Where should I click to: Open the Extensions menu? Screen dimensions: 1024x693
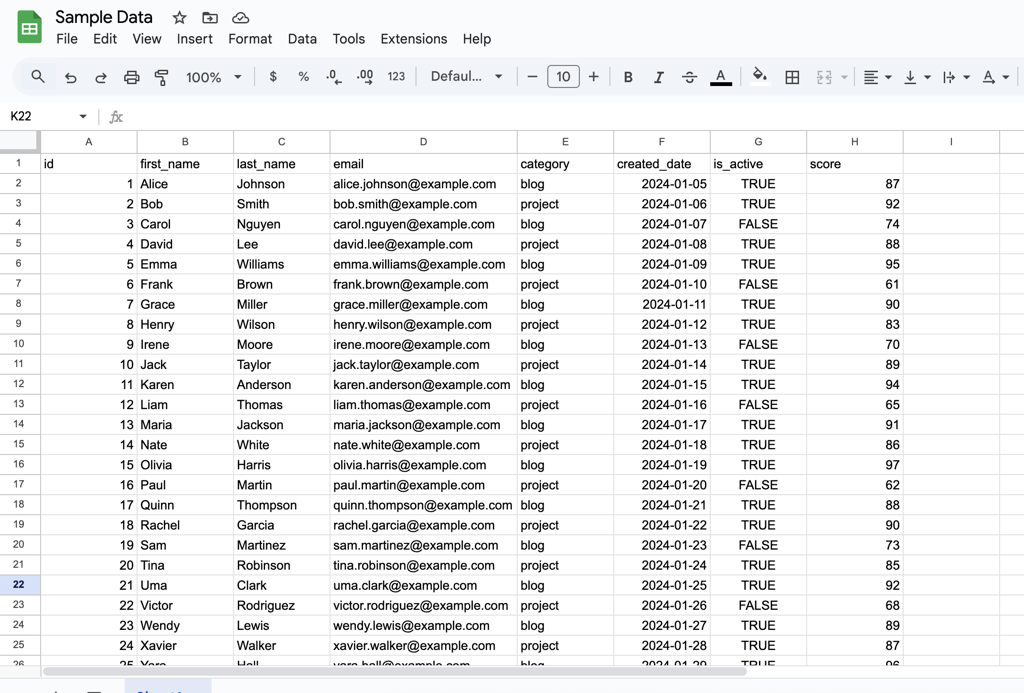413,39
